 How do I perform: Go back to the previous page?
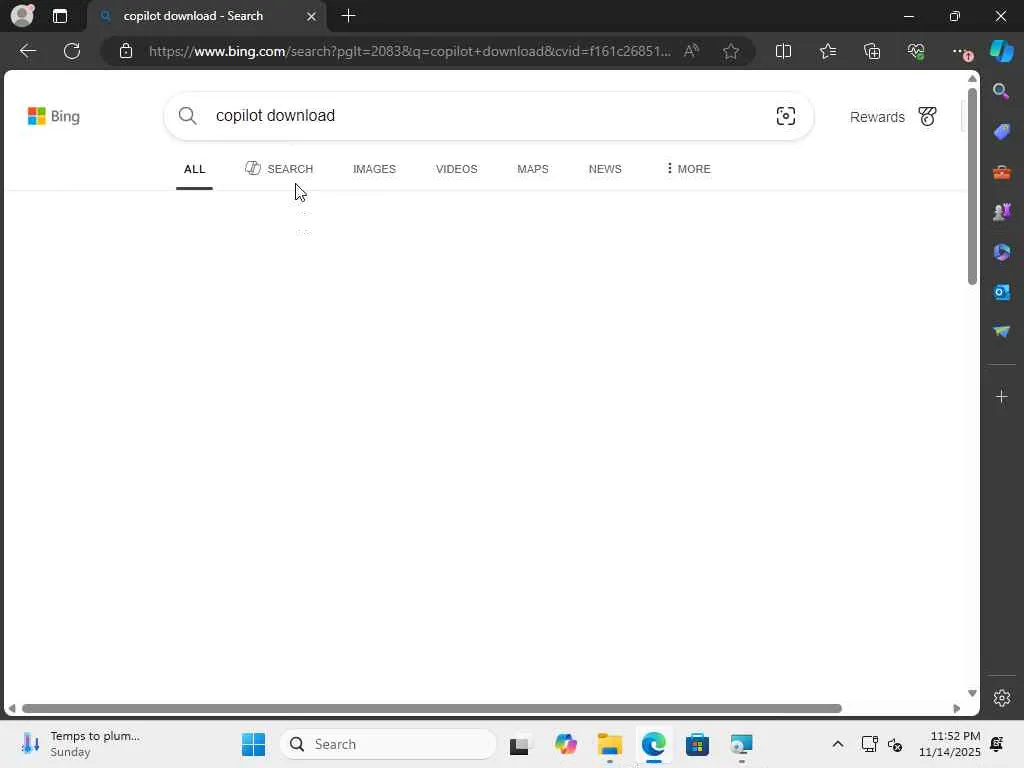coord(27,51)
